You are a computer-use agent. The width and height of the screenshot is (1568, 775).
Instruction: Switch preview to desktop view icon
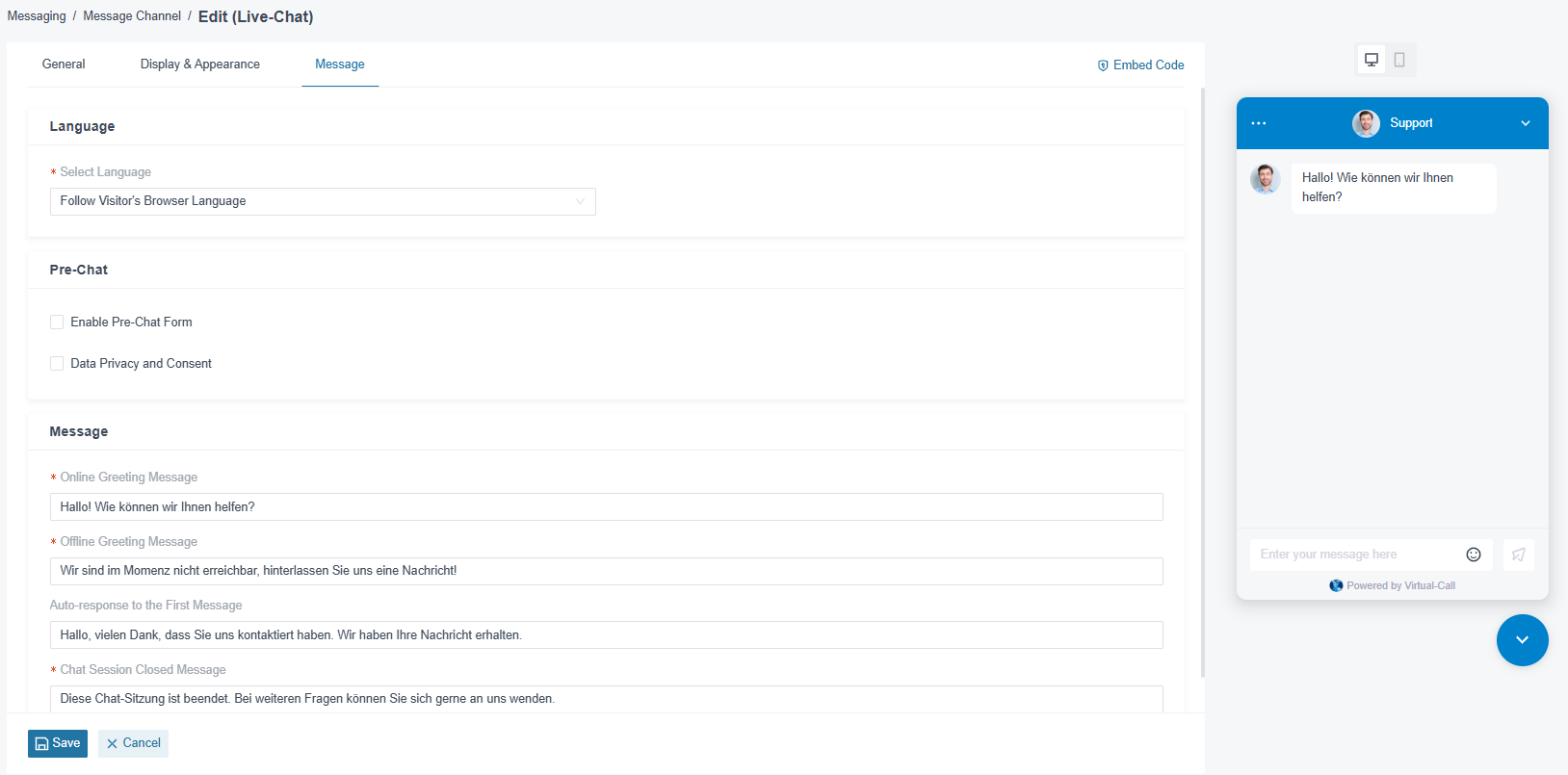coord(1372,60)
